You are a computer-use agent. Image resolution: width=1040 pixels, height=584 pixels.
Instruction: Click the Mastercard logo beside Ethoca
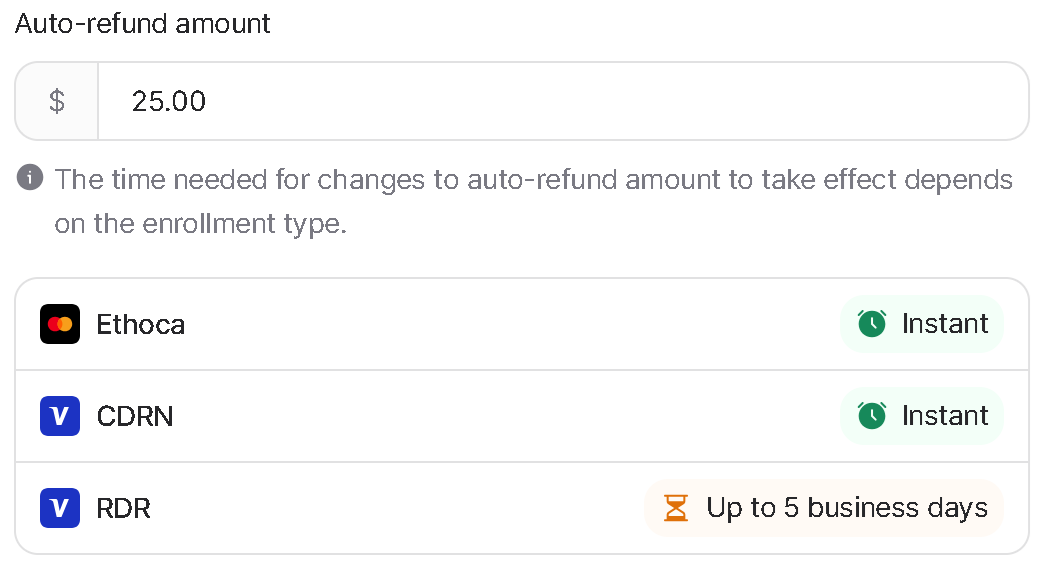point(60,324)
